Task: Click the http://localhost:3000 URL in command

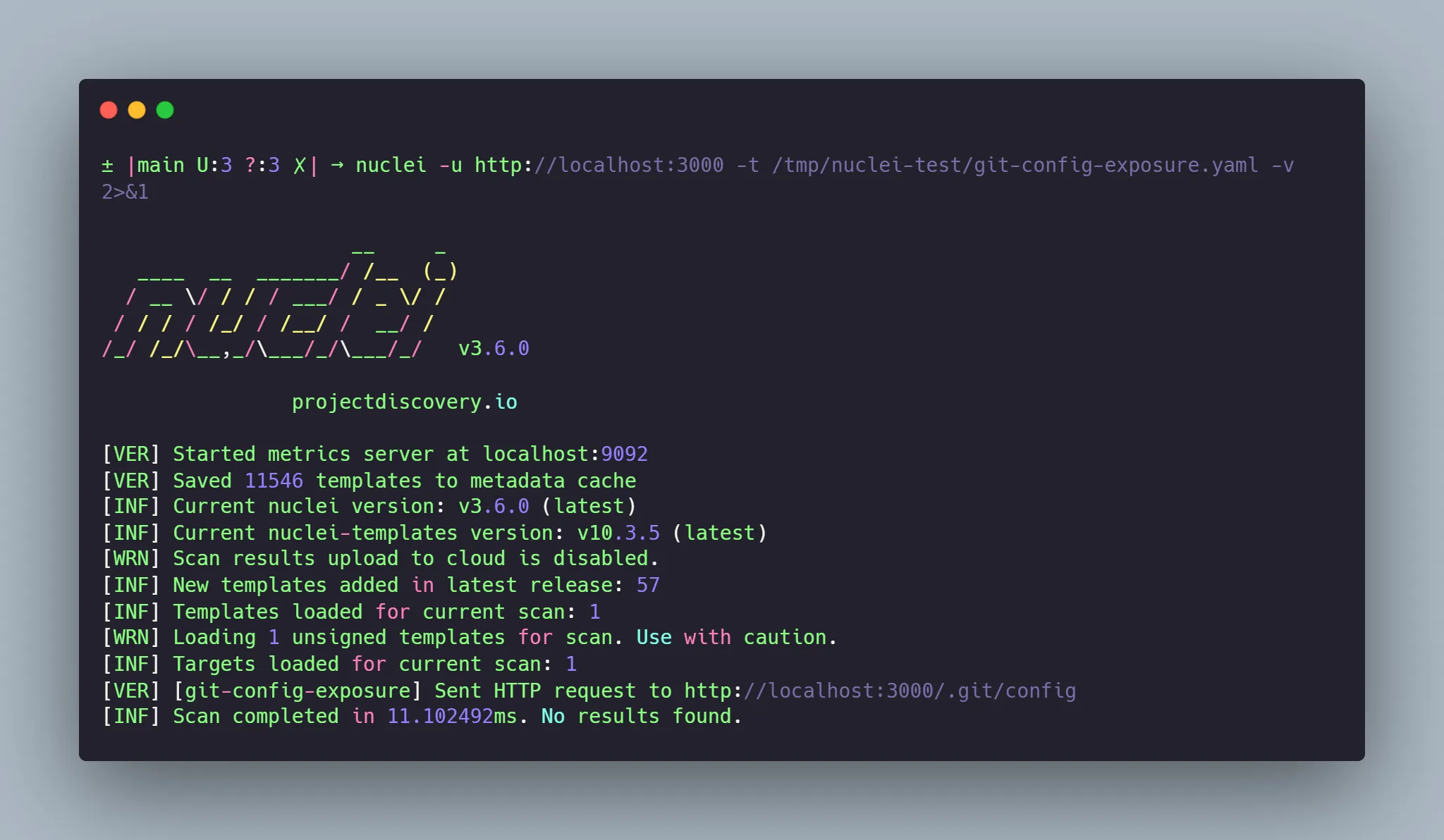Action: pos(599,165)
